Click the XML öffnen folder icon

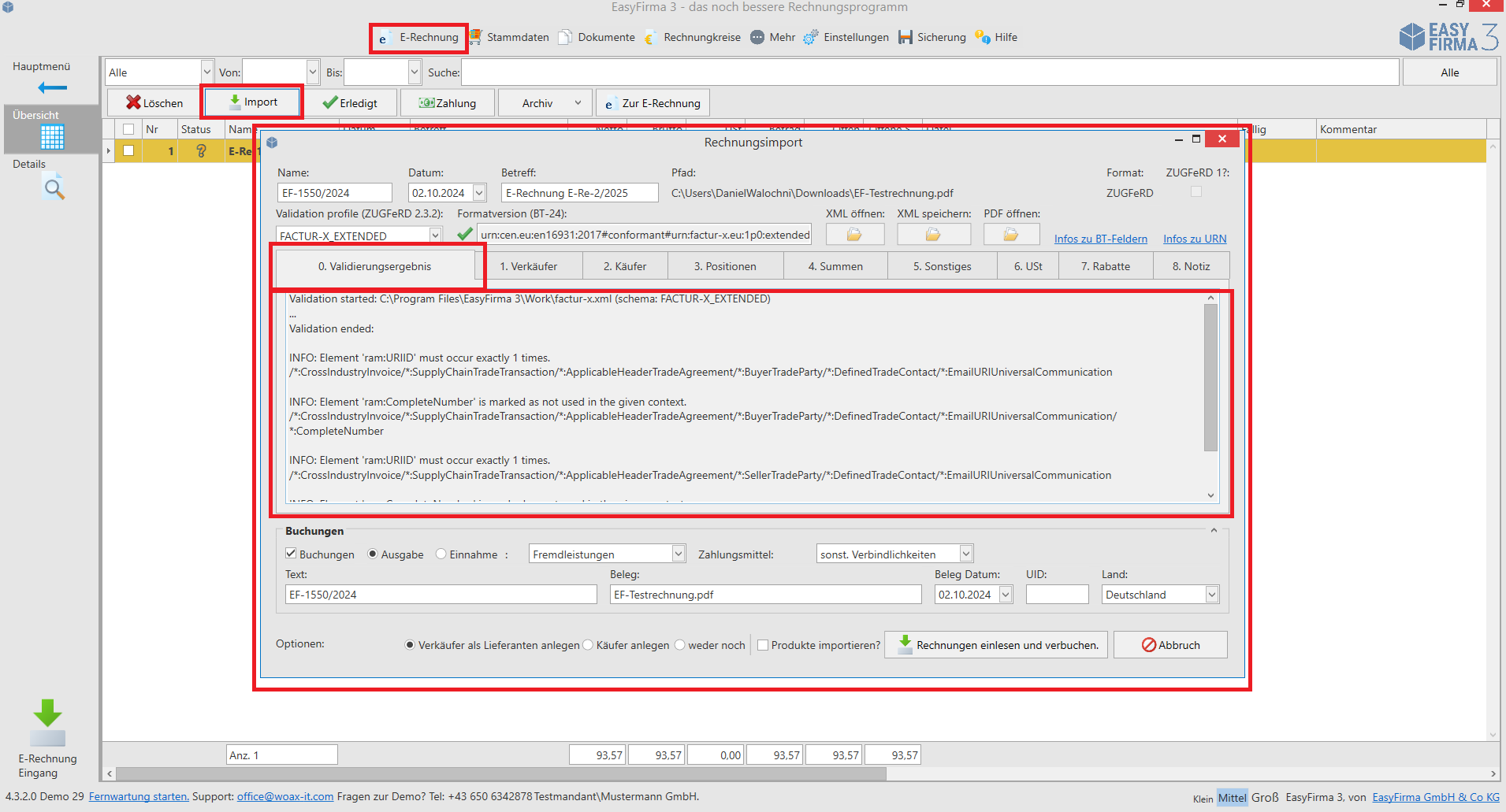(x=854, y=235)
